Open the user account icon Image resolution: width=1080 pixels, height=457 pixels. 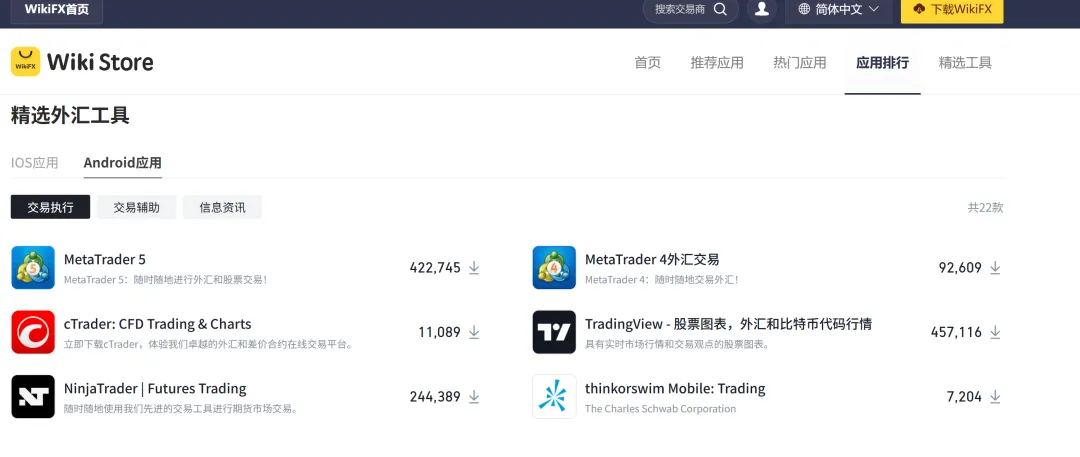tap(762, 9)
